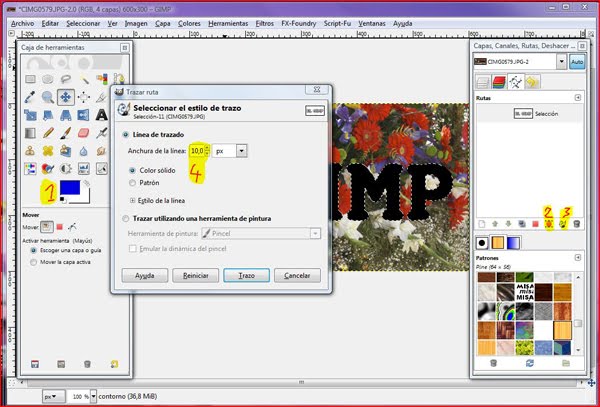
Task: Open the Seleccionar menu
Action: pyautogui.click(x=83, y=24)
